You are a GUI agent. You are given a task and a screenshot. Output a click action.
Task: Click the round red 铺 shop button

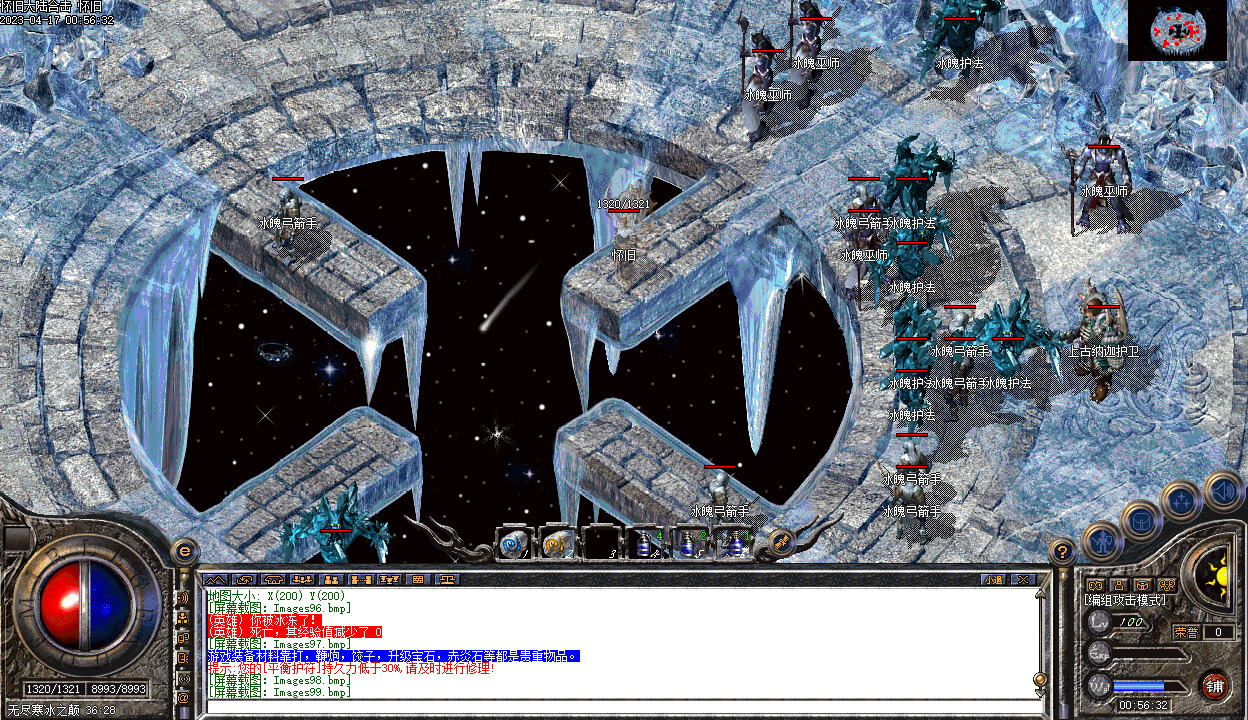1215,685
